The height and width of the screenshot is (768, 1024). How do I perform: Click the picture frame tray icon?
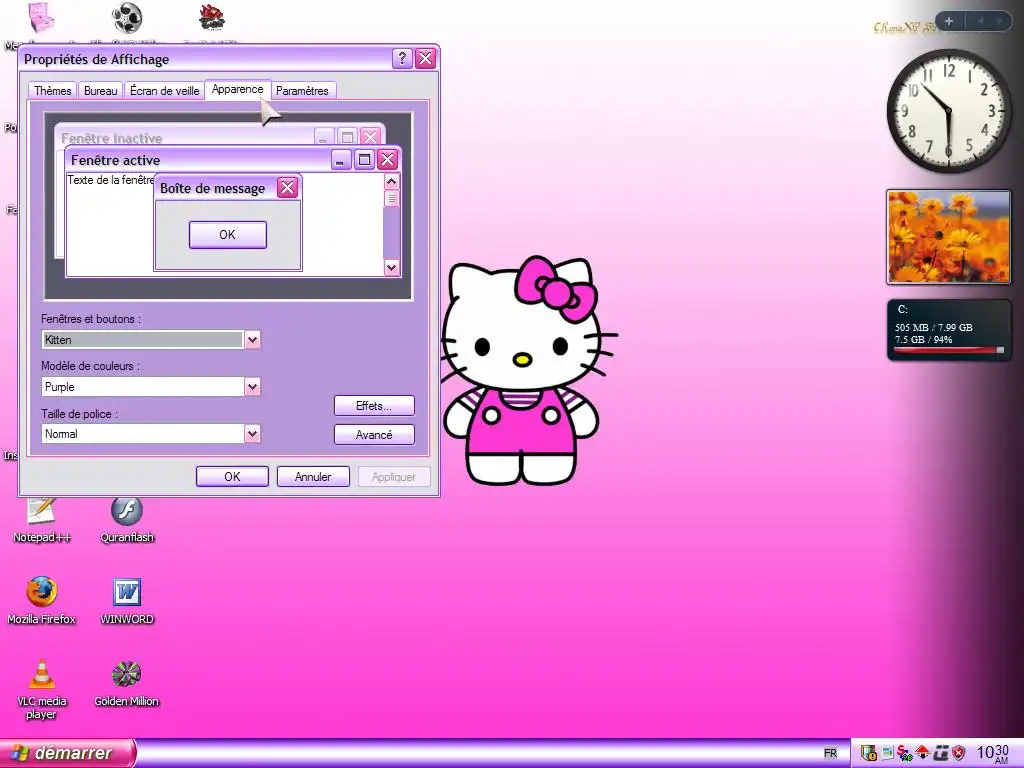click(x=887, y=753)
